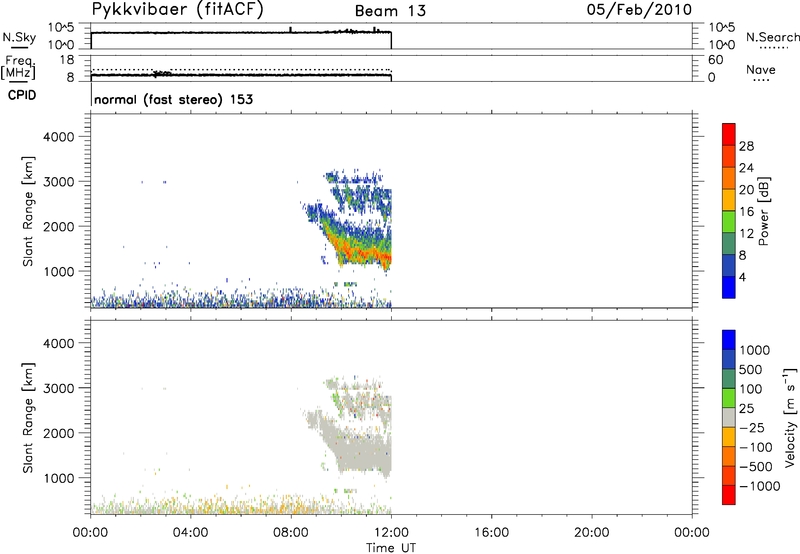
Task: Click the solid N.Sky noise trace line
Action: pyautogui.click(x=241, y=33)
